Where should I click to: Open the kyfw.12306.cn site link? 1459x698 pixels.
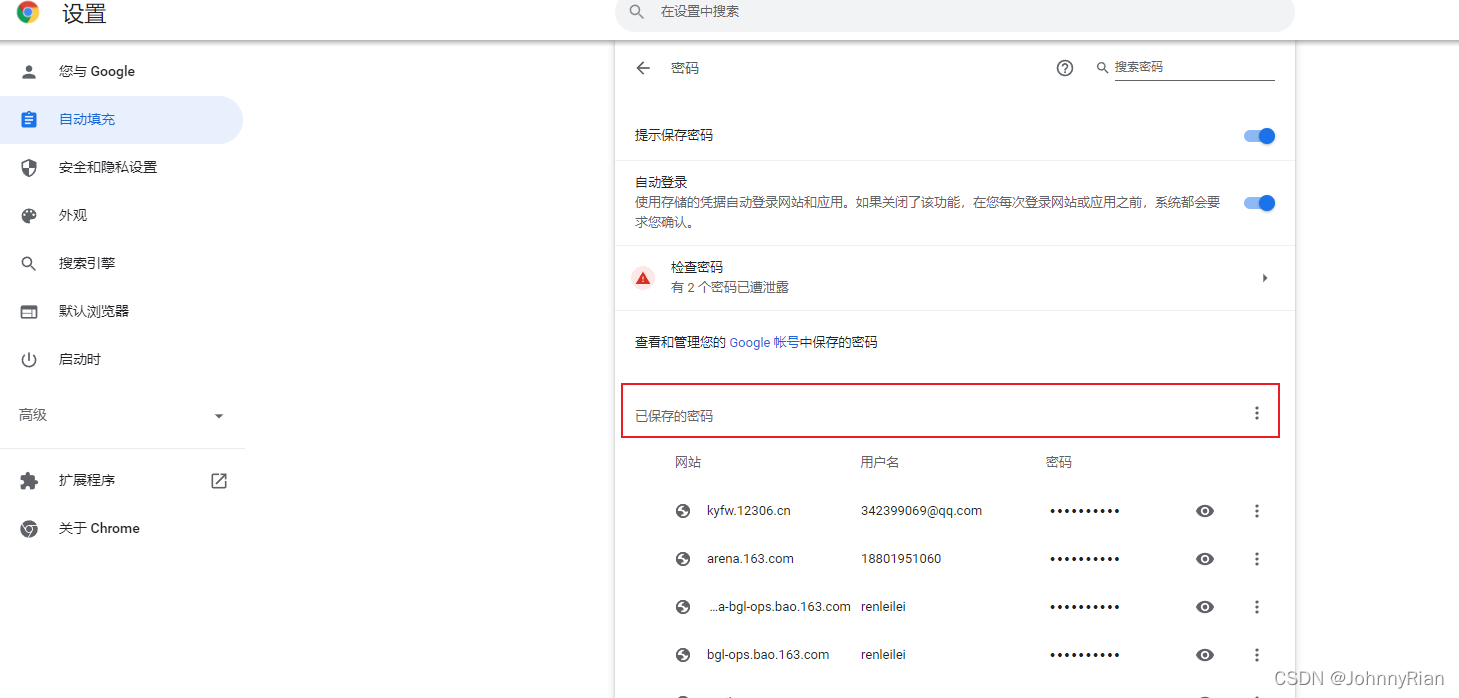pos(748,511)
